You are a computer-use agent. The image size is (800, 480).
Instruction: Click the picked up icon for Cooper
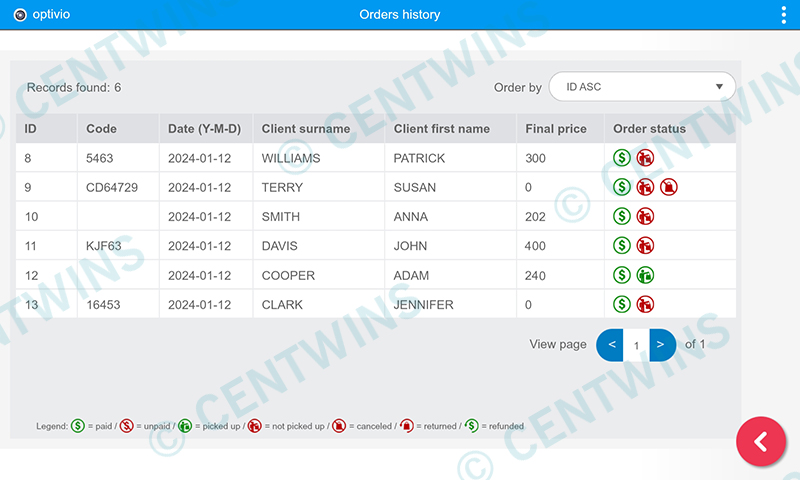pyautogui.click(x=645, y=275)
